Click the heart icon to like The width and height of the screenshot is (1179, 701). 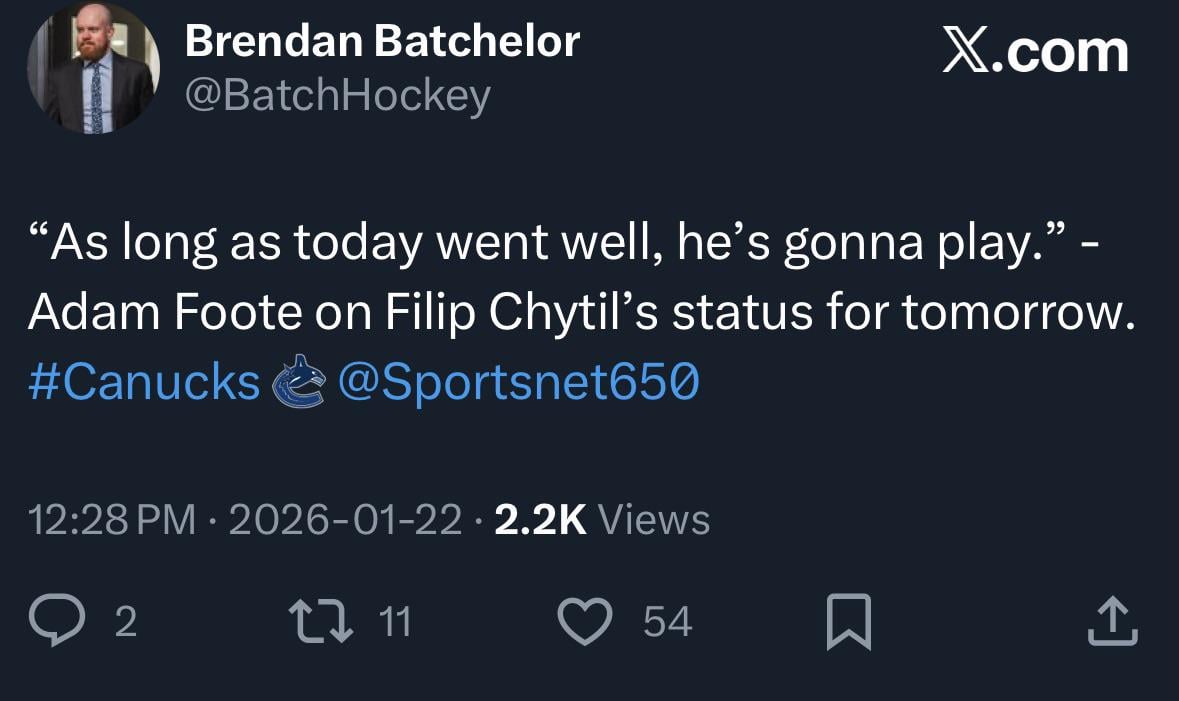coord(586,621)
